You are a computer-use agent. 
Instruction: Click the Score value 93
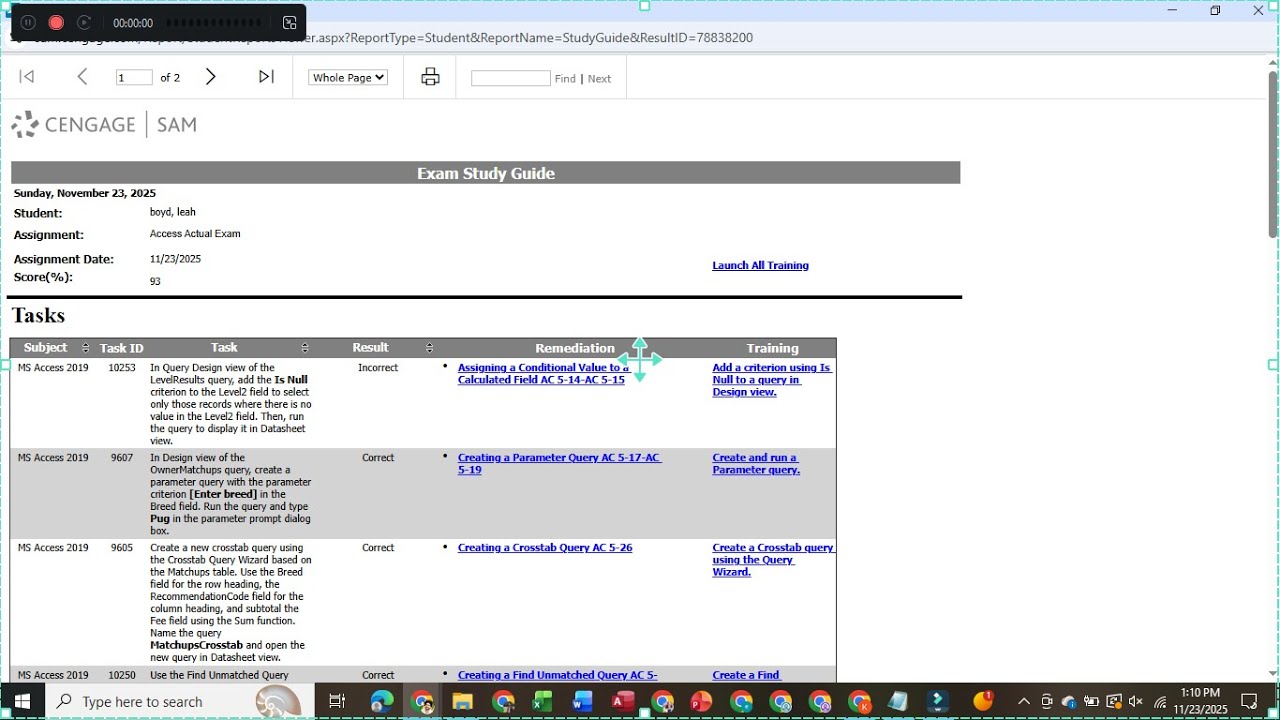click(155, 281)
